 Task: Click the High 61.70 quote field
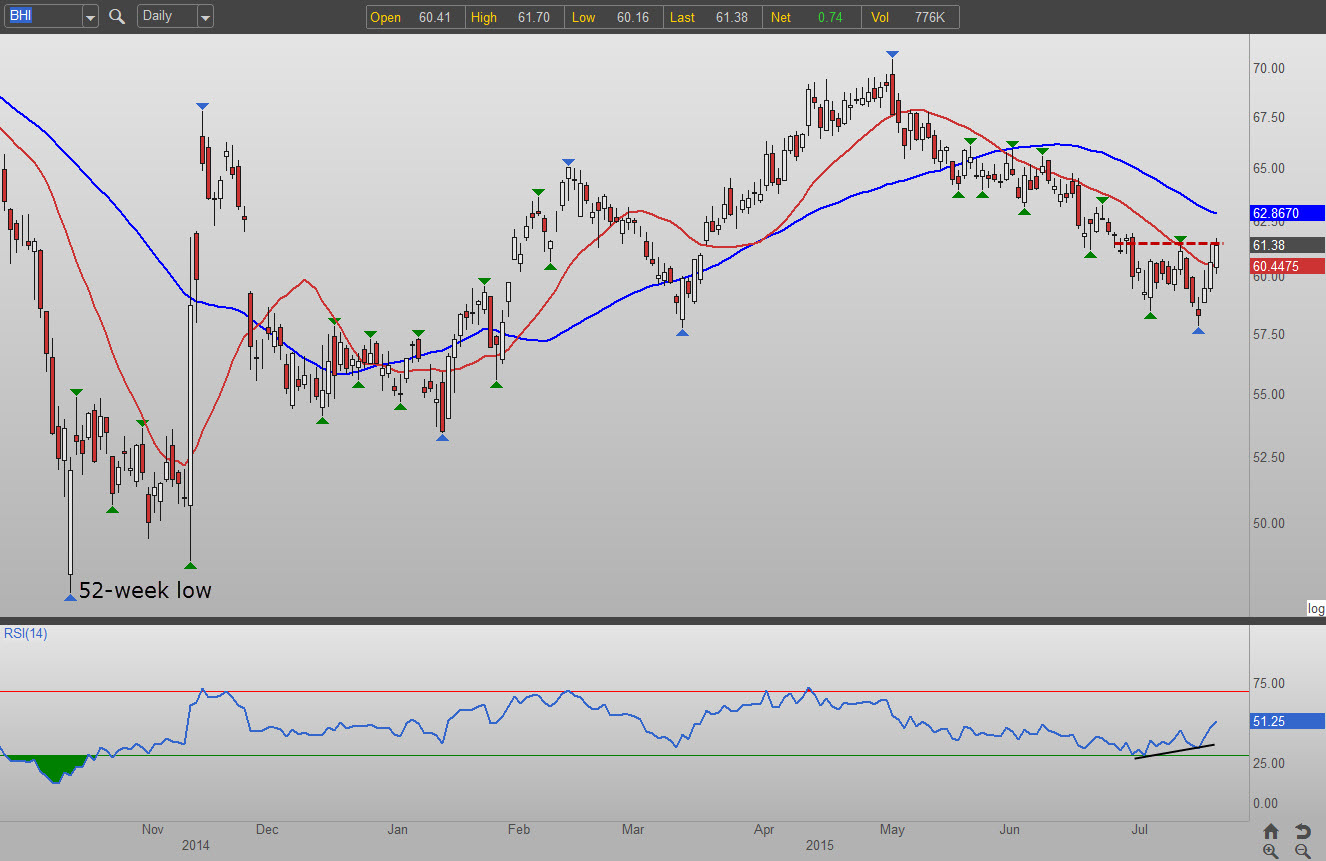514,17
